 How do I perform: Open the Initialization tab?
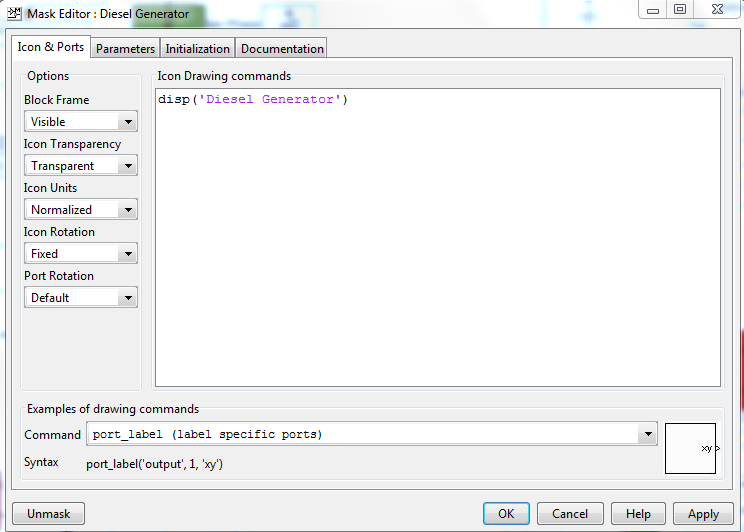(x=197, y=48)
